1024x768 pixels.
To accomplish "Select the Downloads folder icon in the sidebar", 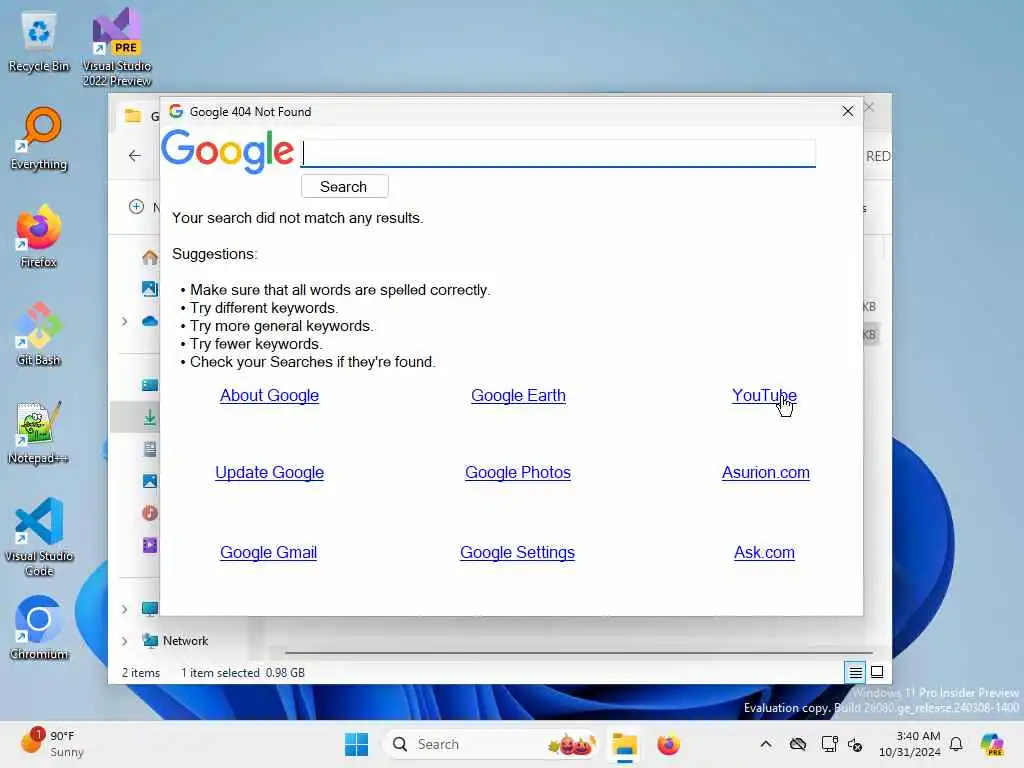I will pos(150,417).
